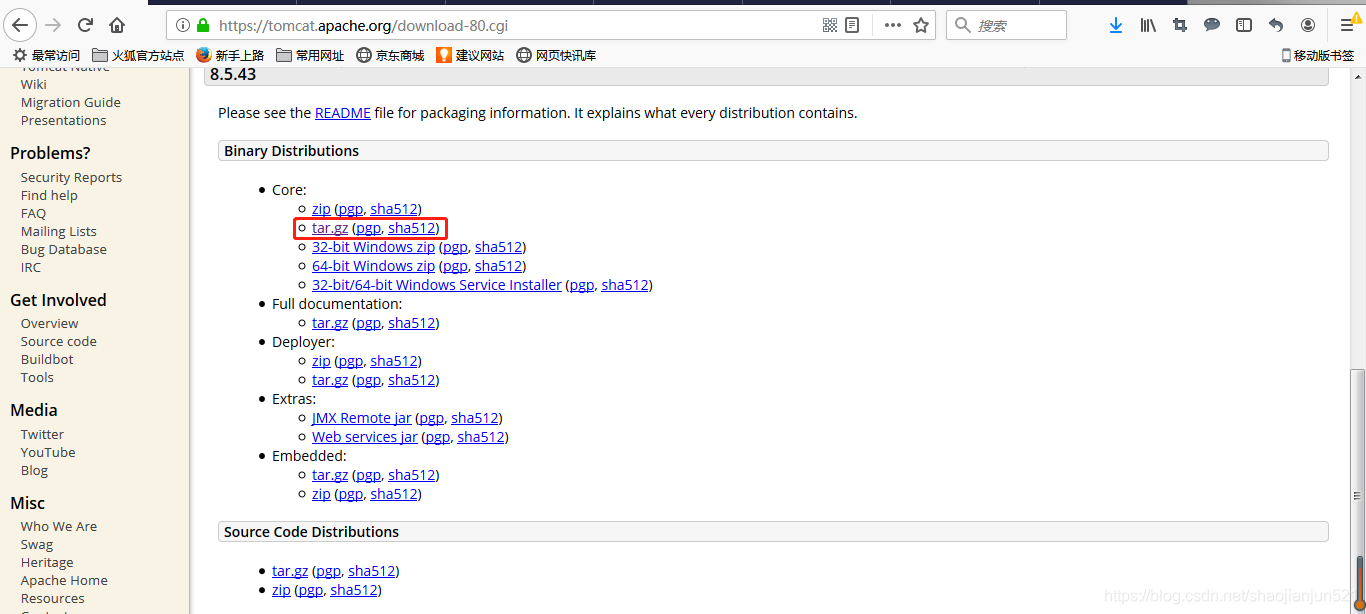Open 火狐官方站点 bookmarks folder
Image resolution: width=1366 pixels, height=614 pixels.
[x=138, y=55]
